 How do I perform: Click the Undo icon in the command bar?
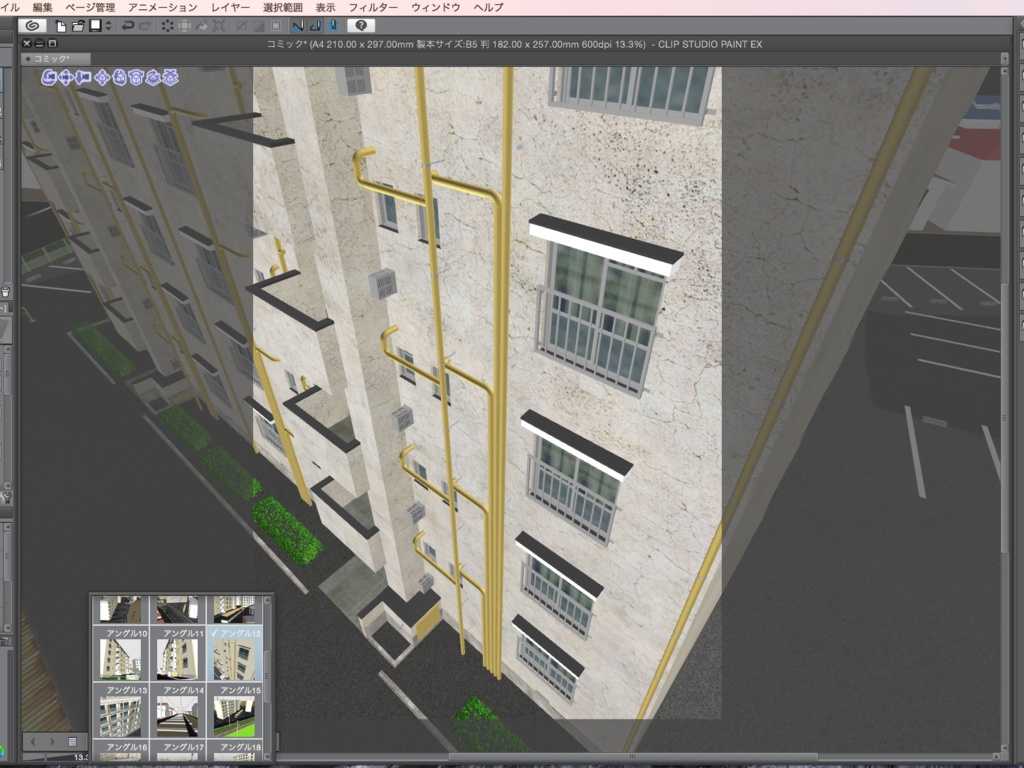pos(128,27)
